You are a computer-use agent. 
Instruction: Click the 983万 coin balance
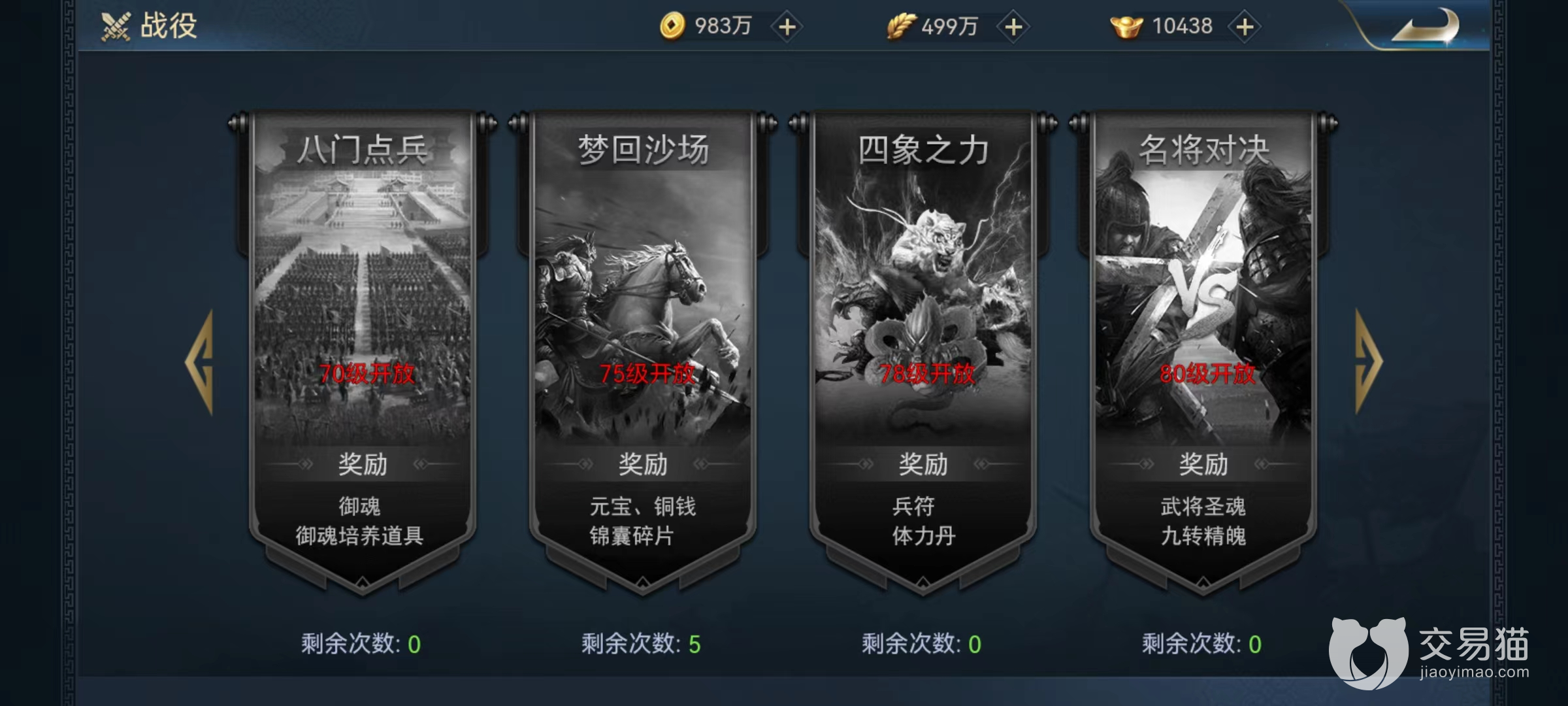(723, 26)
